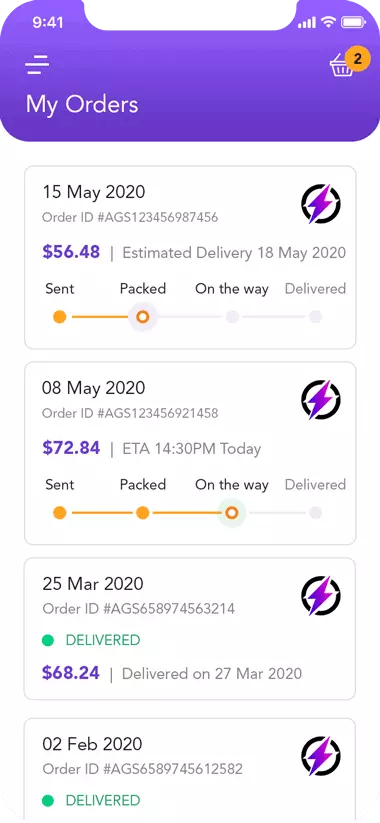Tap the lightning logo on the 02 Feb order
The height and width of the screenshot is (823, 380).
[321, 756]
